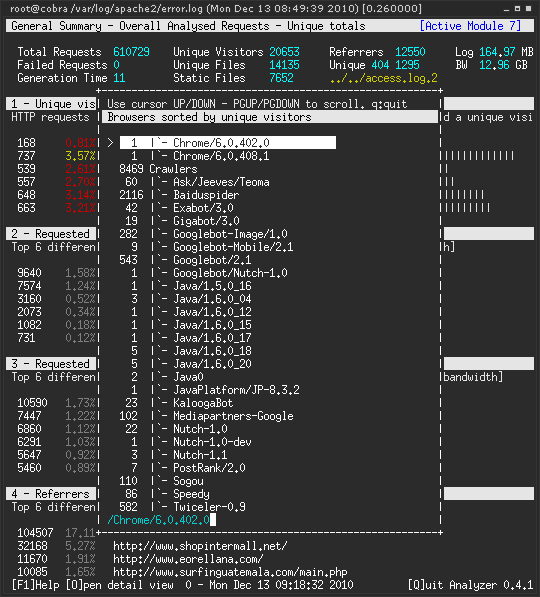Viewport: 540px width, 597px height.
Task: Click the Crawlers category row
Action: 158,169
